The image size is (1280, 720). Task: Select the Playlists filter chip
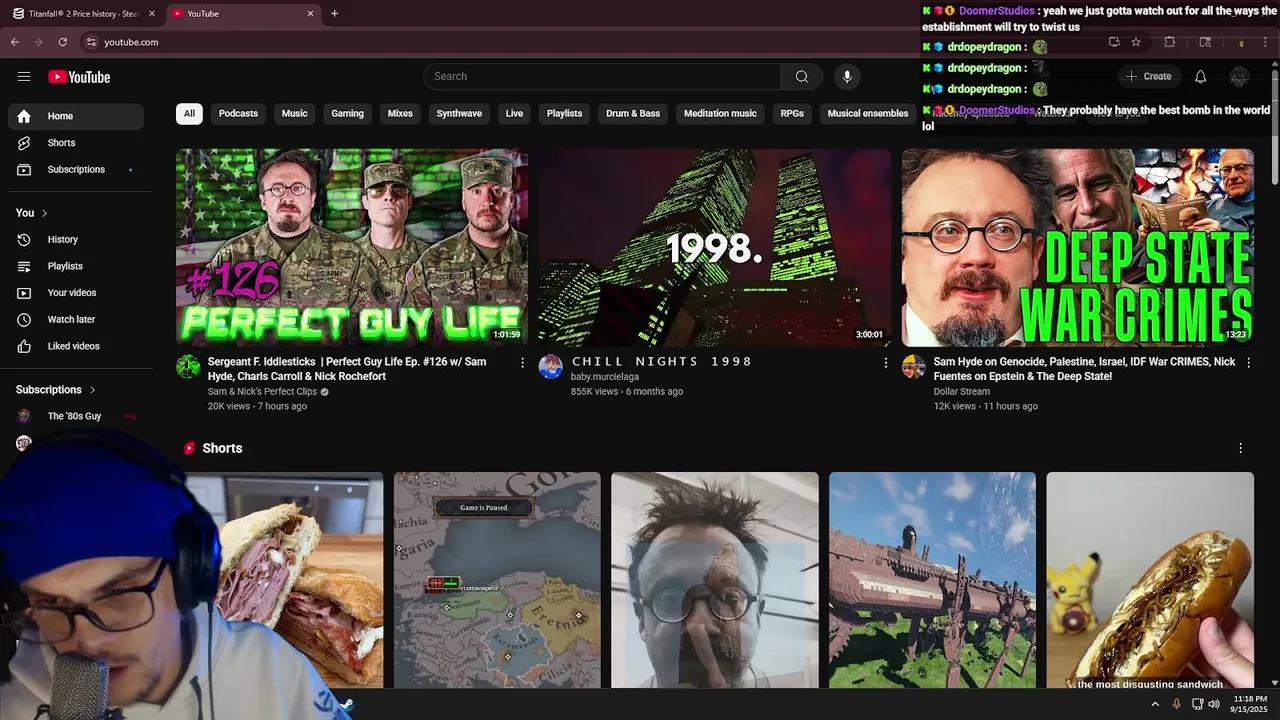(x=564, y=114)
